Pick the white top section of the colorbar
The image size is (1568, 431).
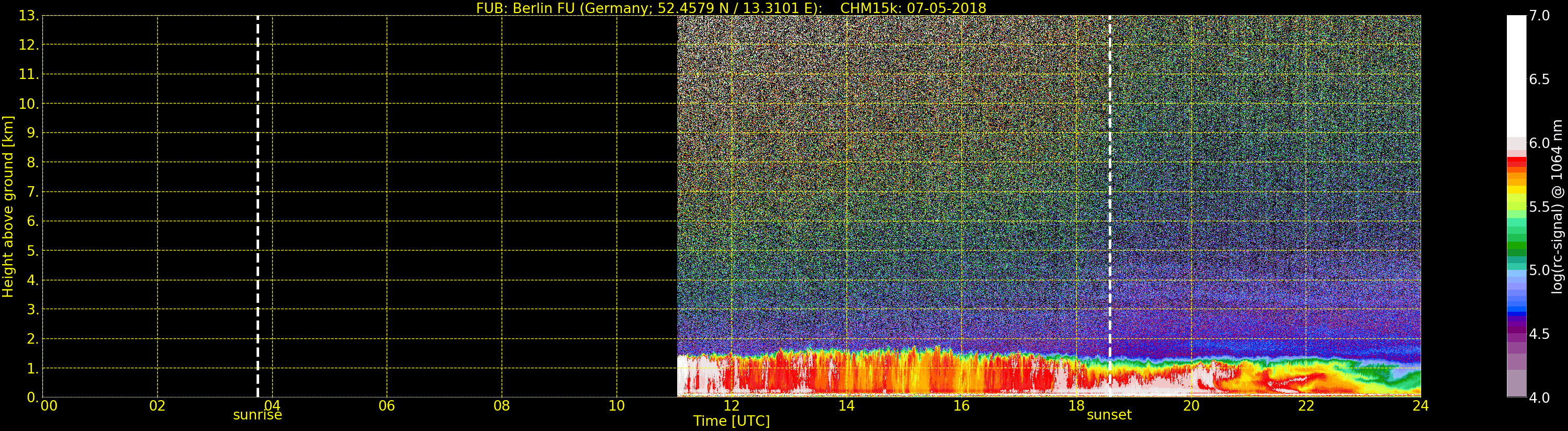(x=1516, y=73)
